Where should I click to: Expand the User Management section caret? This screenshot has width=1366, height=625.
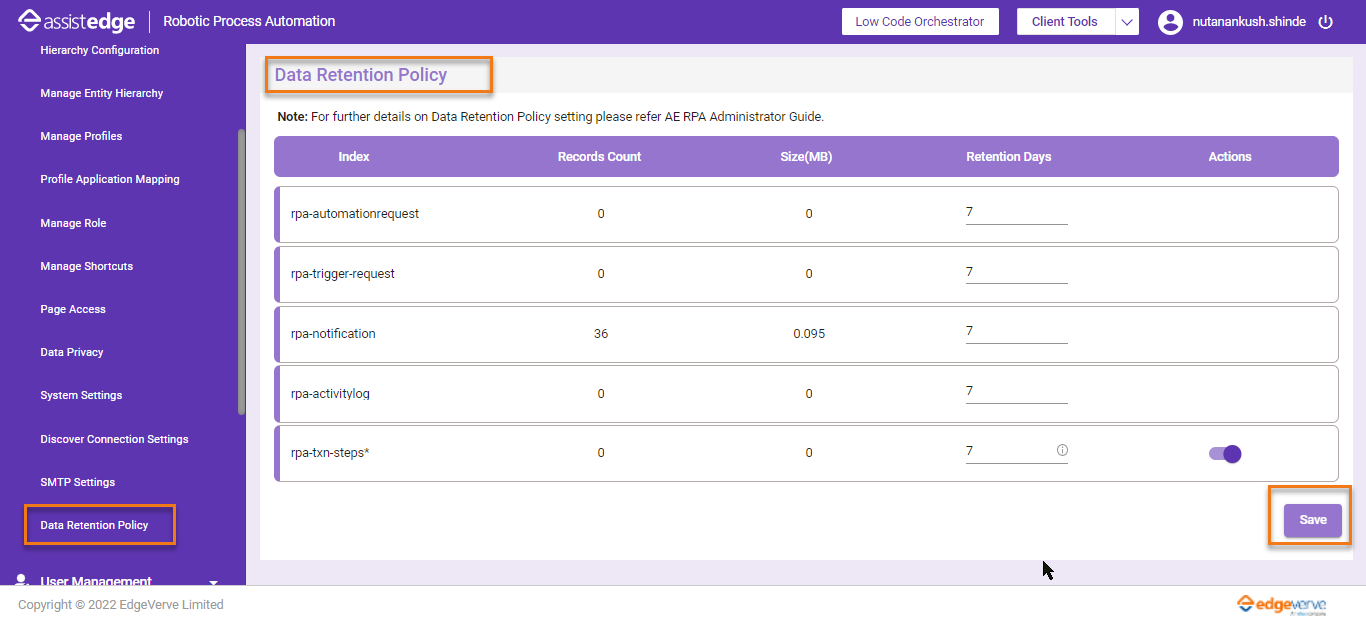point(213,582)
